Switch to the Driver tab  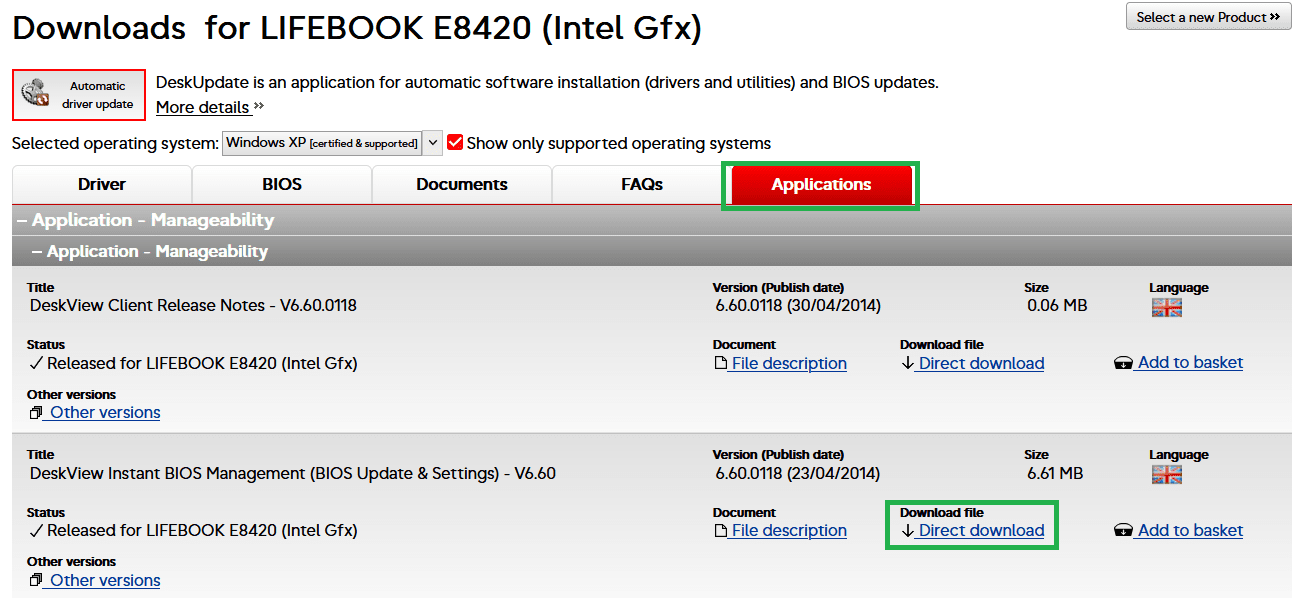(102, 185)
